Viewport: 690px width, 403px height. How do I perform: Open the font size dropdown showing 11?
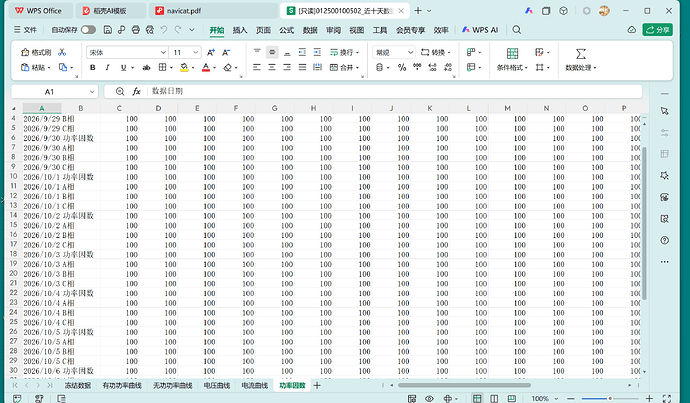(195, 52)
